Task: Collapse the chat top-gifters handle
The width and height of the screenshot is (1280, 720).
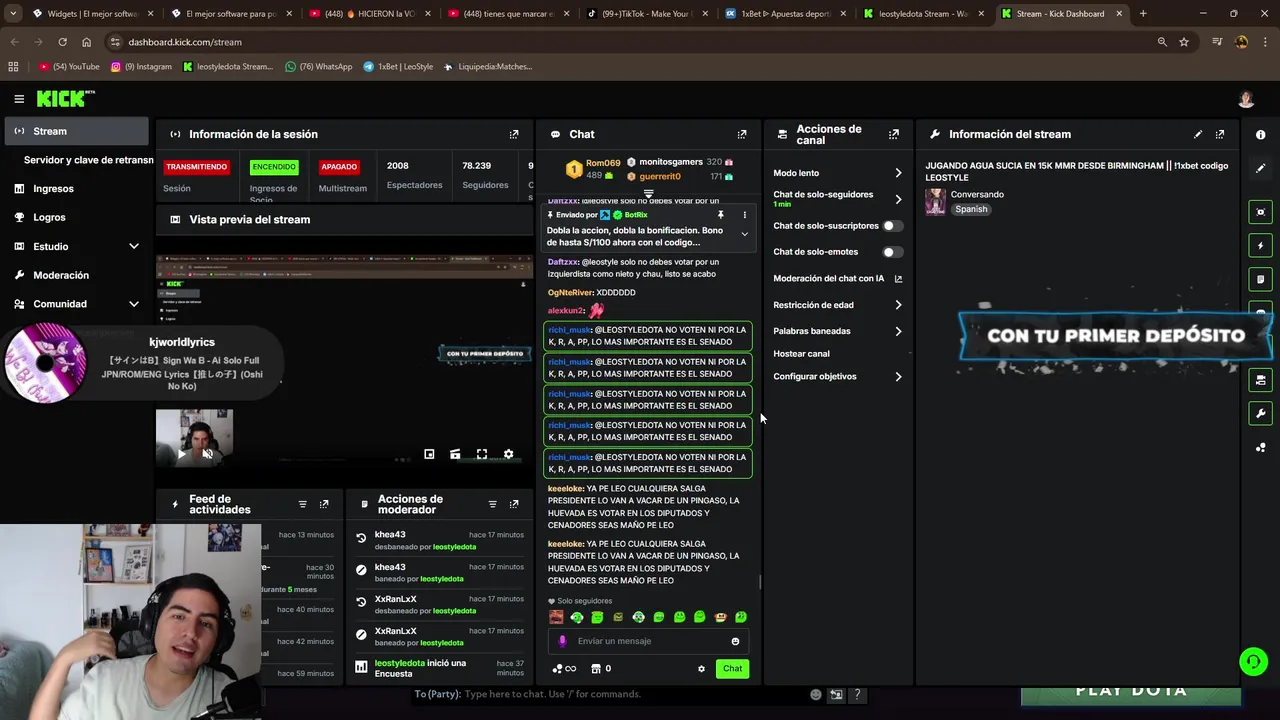Action: [x=648, y=193]
